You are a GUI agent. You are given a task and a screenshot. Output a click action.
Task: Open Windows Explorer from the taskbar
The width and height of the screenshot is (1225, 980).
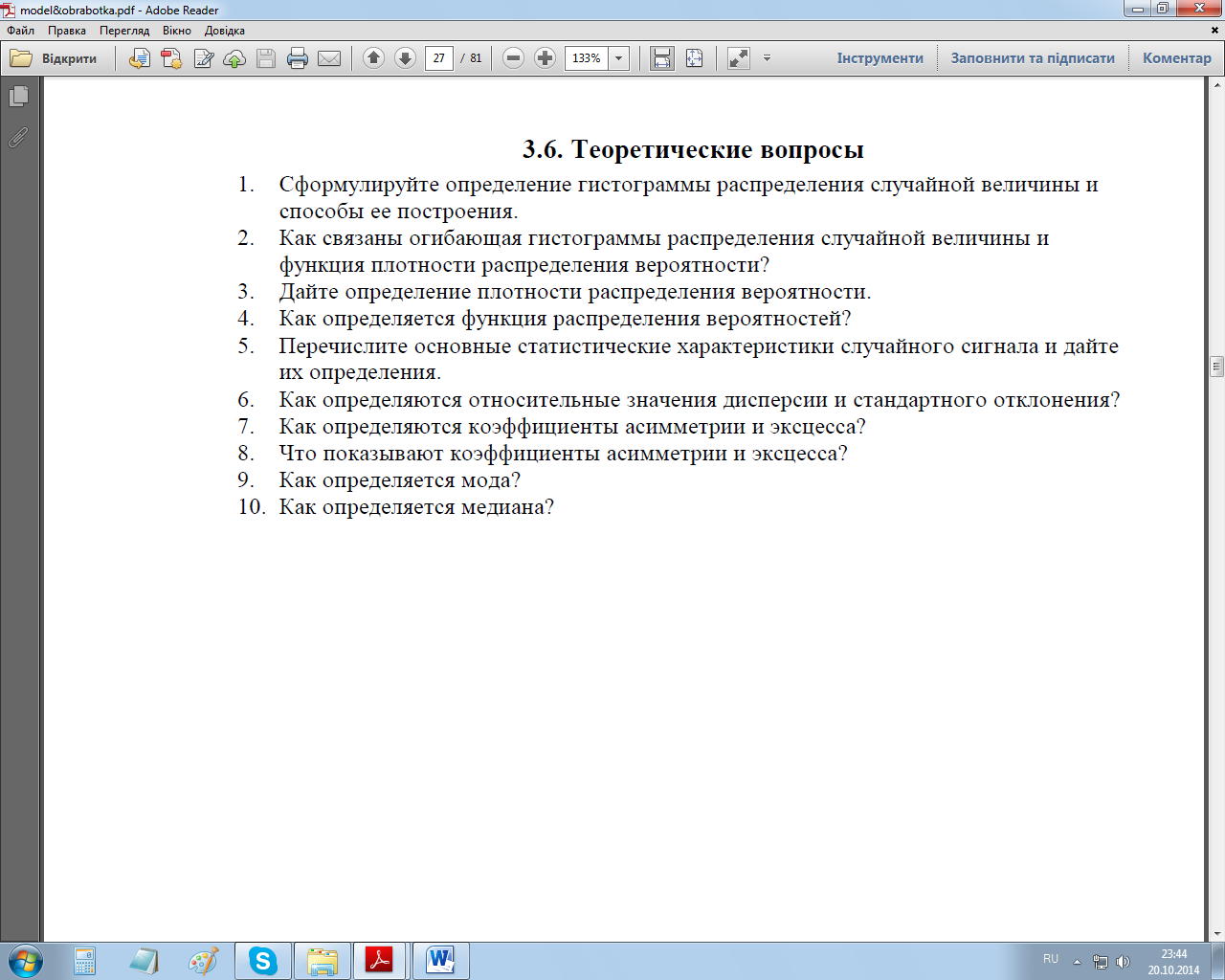pyautogui.click(x=323, y=961)
